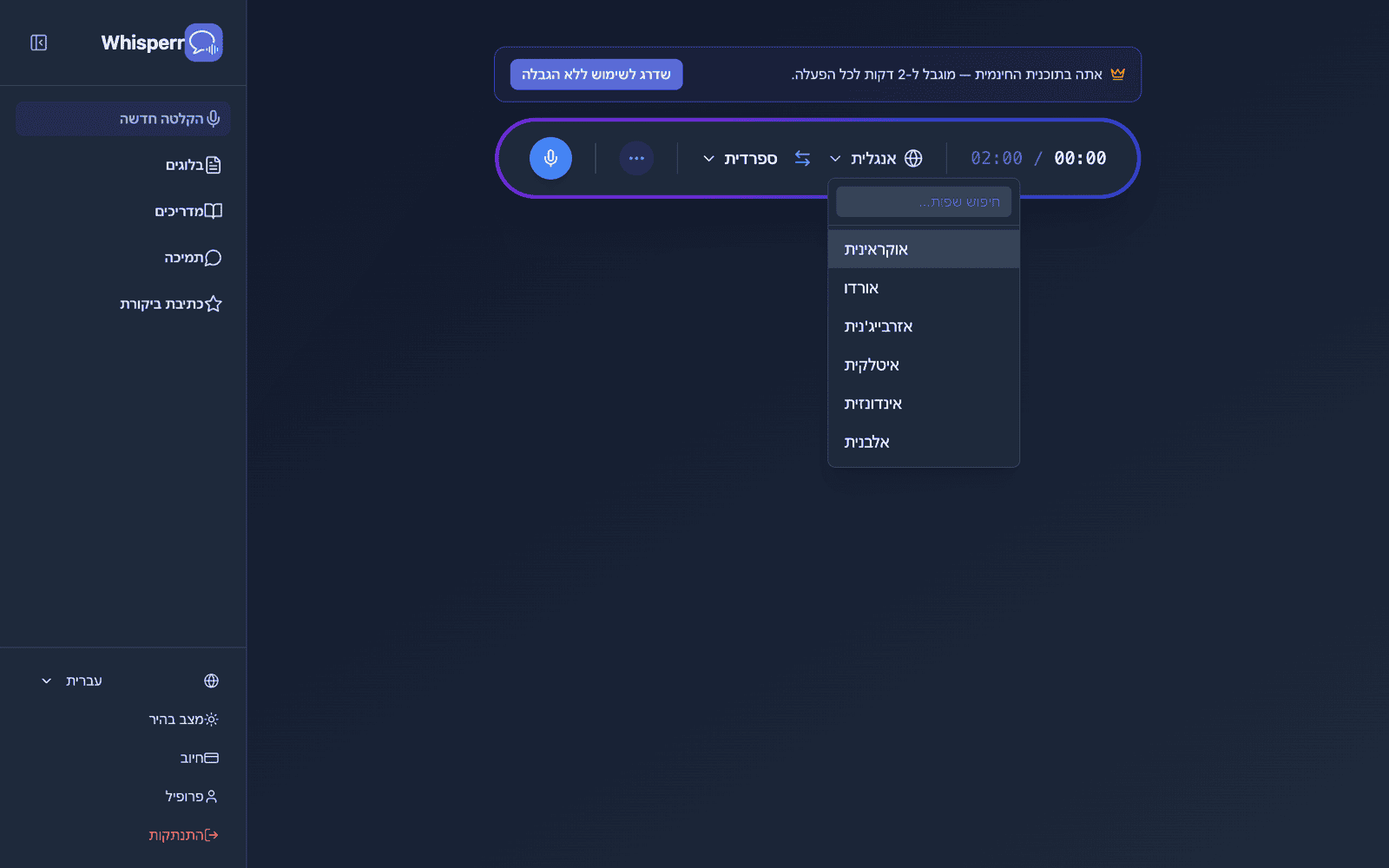Focus the חיפוש שפות search field
Viewport: 1389px width, 868px height.
924,202
